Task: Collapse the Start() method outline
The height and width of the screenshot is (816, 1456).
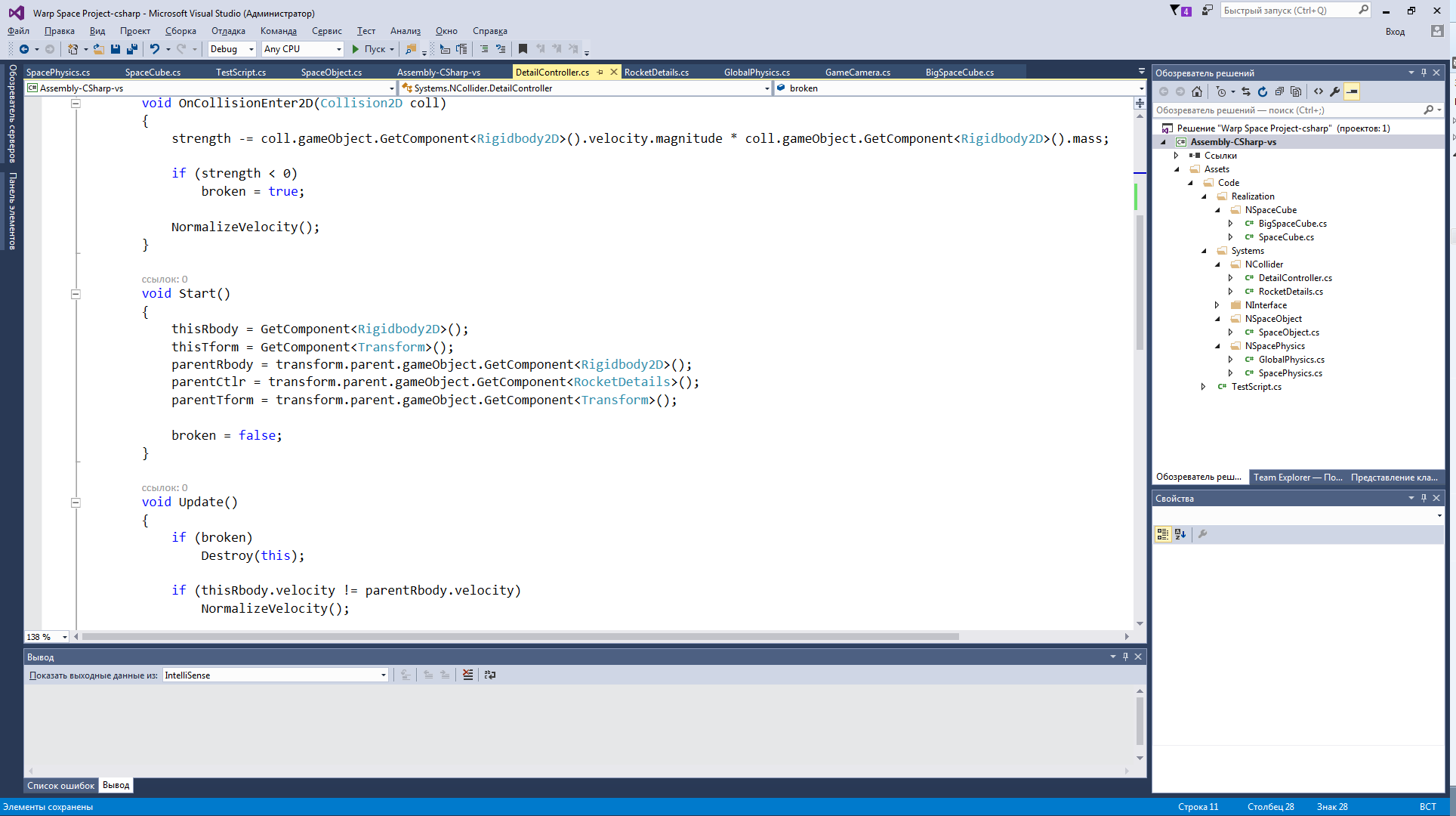Action: pos(76,294)
